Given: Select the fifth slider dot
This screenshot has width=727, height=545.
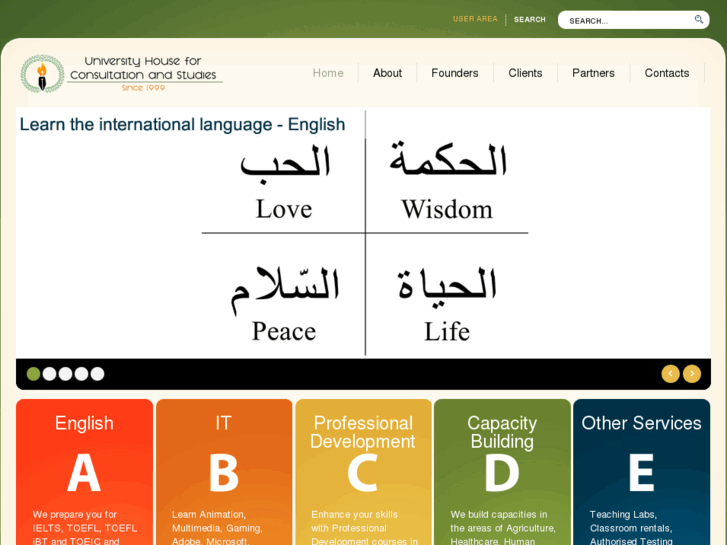Looking at the screenshot, I should pos(97,373).
